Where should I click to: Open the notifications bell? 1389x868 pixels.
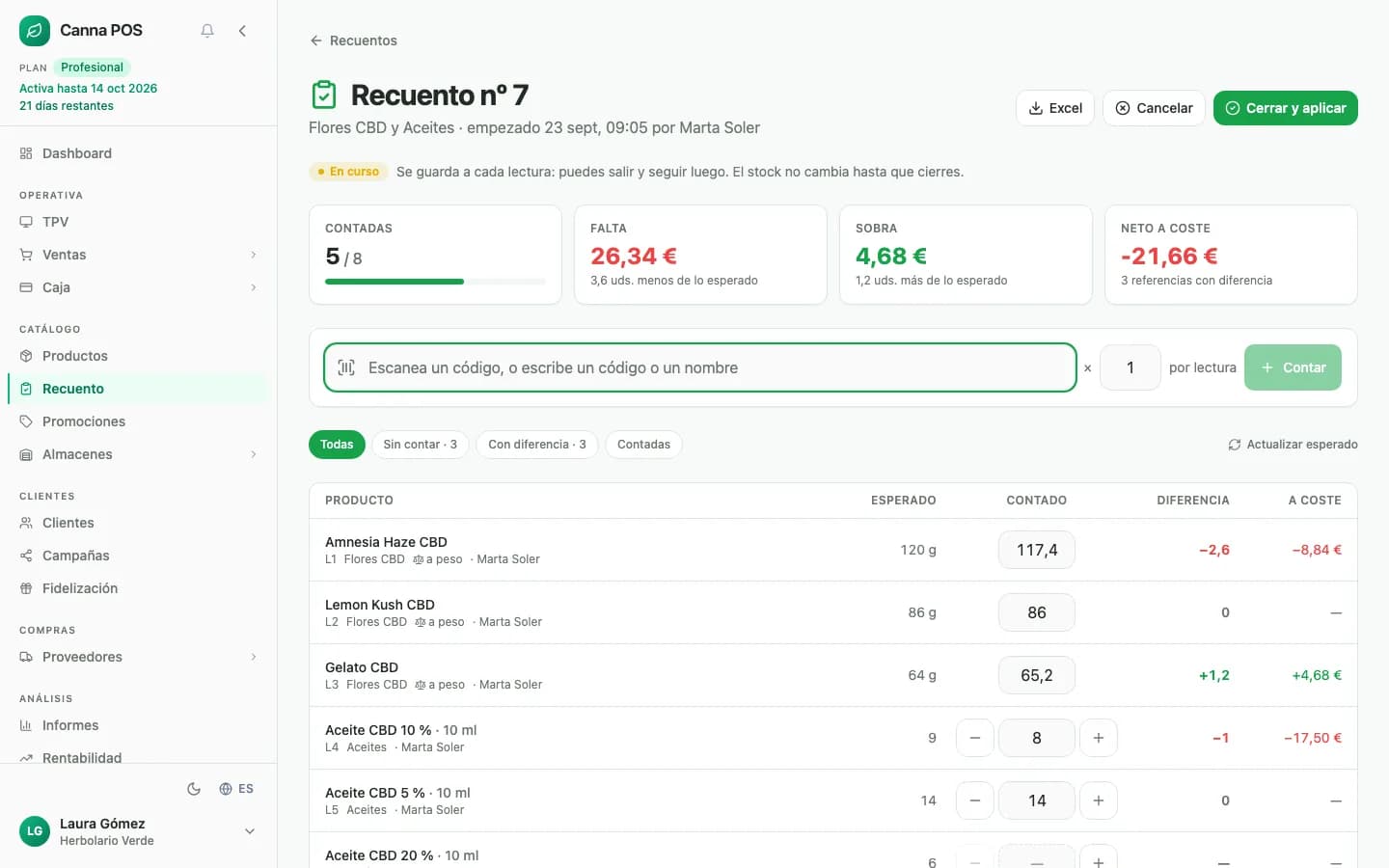pos(207,31)
